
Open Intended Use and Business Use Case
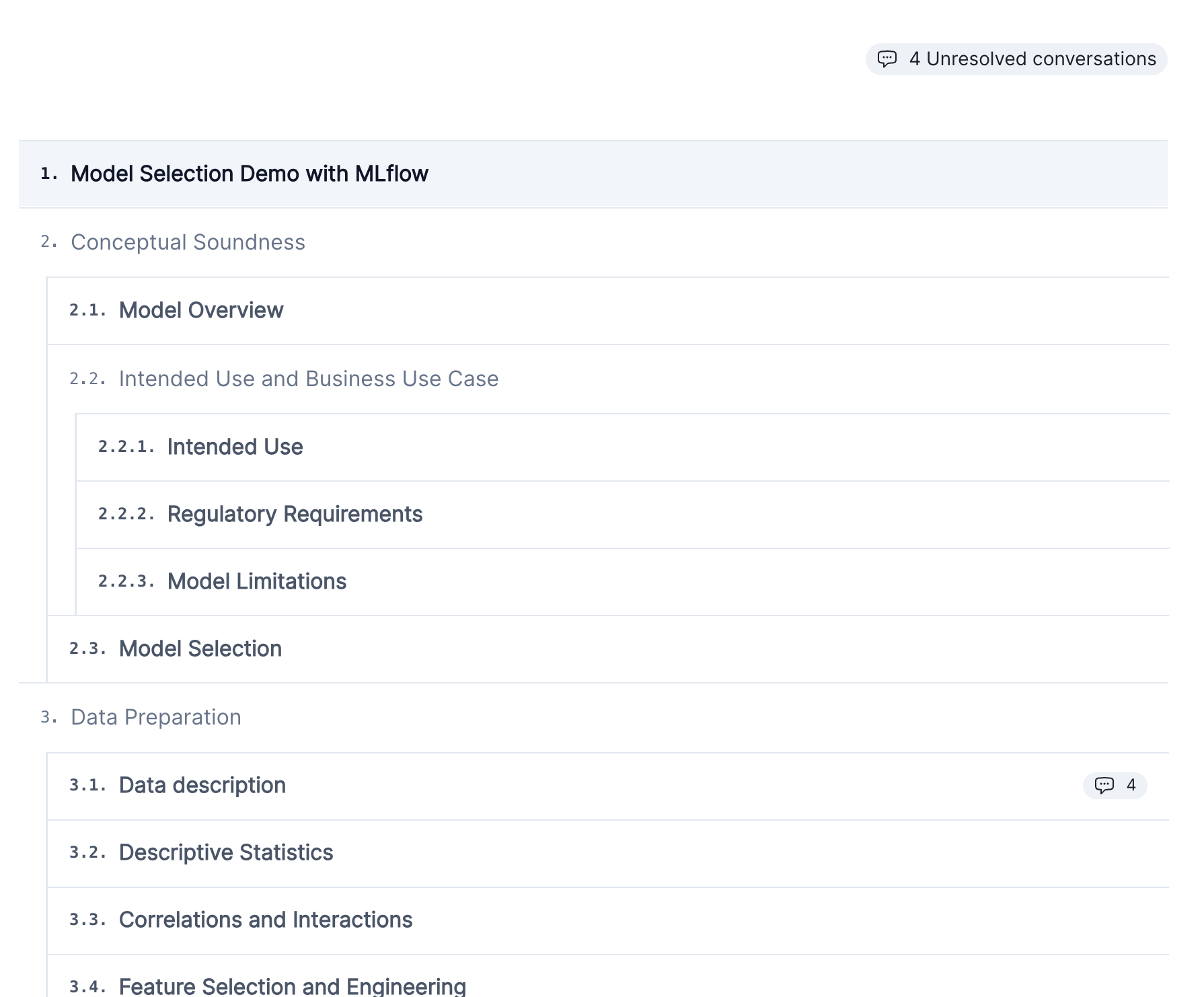click(307, 379)
